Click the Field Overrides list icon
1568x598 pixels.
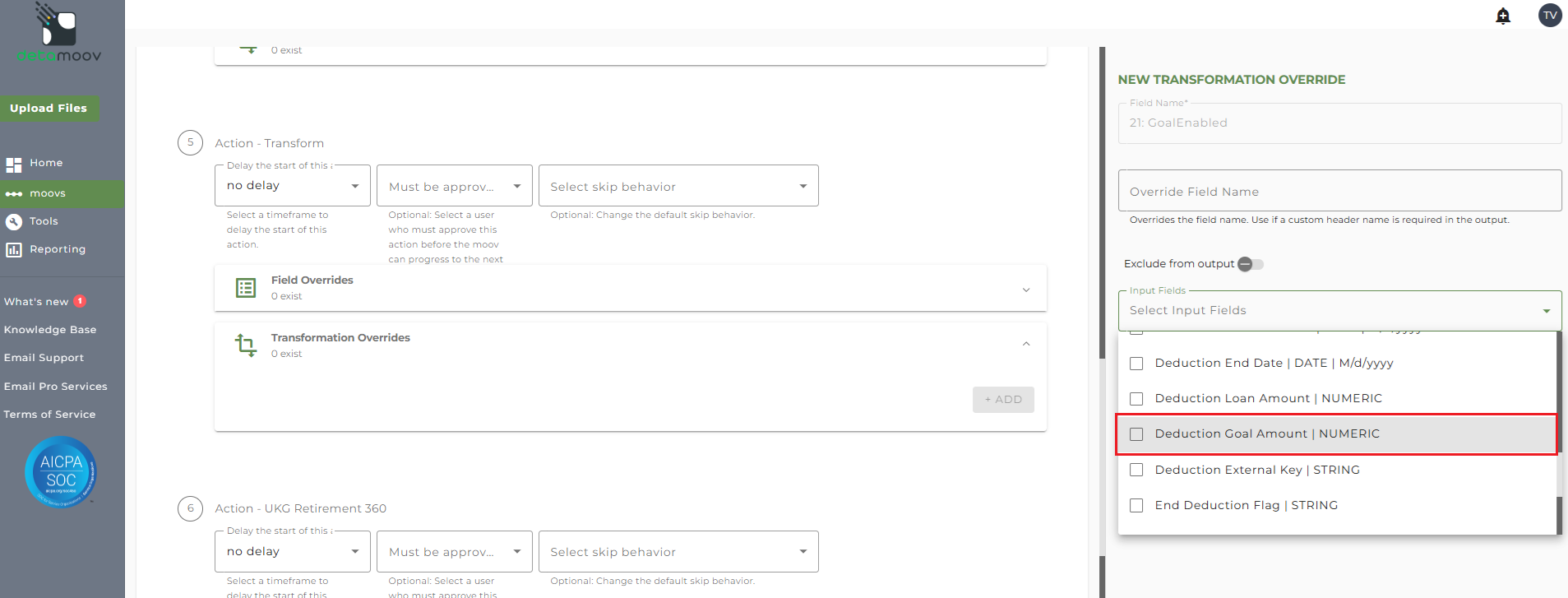pos(246,288)
